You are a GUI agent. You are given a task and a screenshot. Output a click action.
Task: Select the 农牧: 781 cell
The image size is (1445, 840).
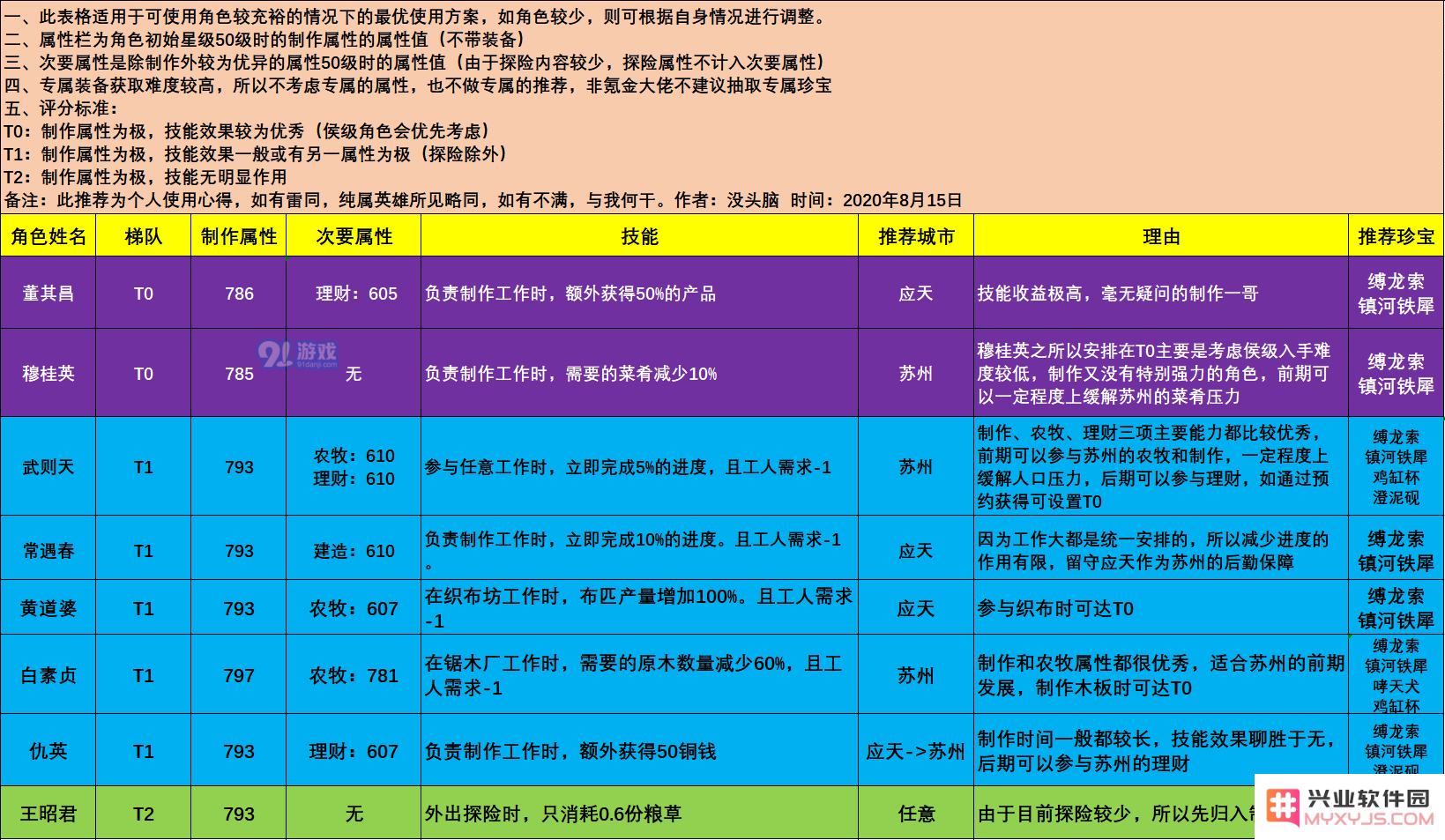(x=354, y=675)
